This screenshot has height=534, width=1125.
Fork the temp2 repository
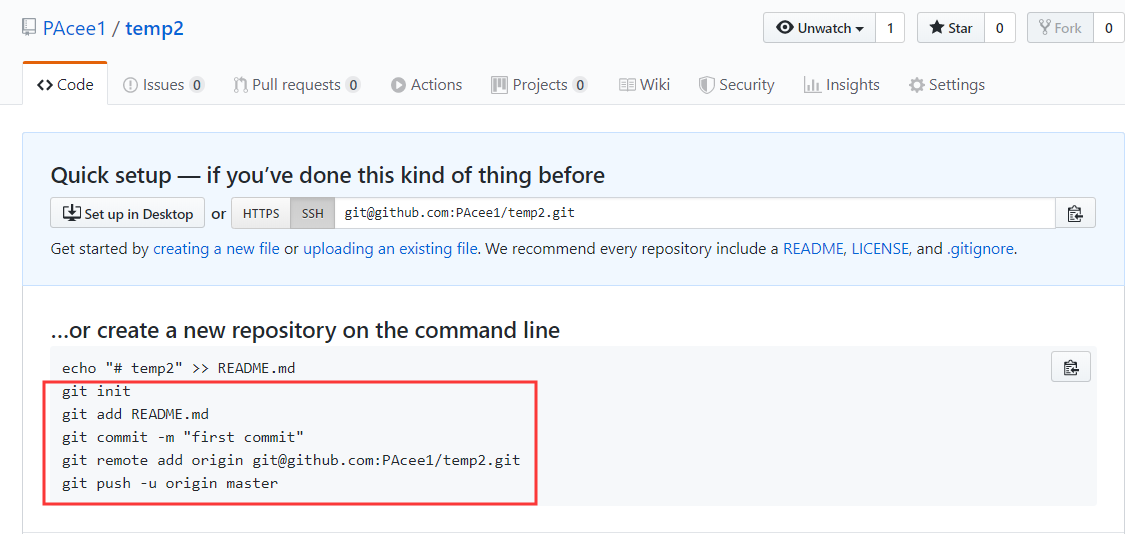click(x=1060, y=28)
